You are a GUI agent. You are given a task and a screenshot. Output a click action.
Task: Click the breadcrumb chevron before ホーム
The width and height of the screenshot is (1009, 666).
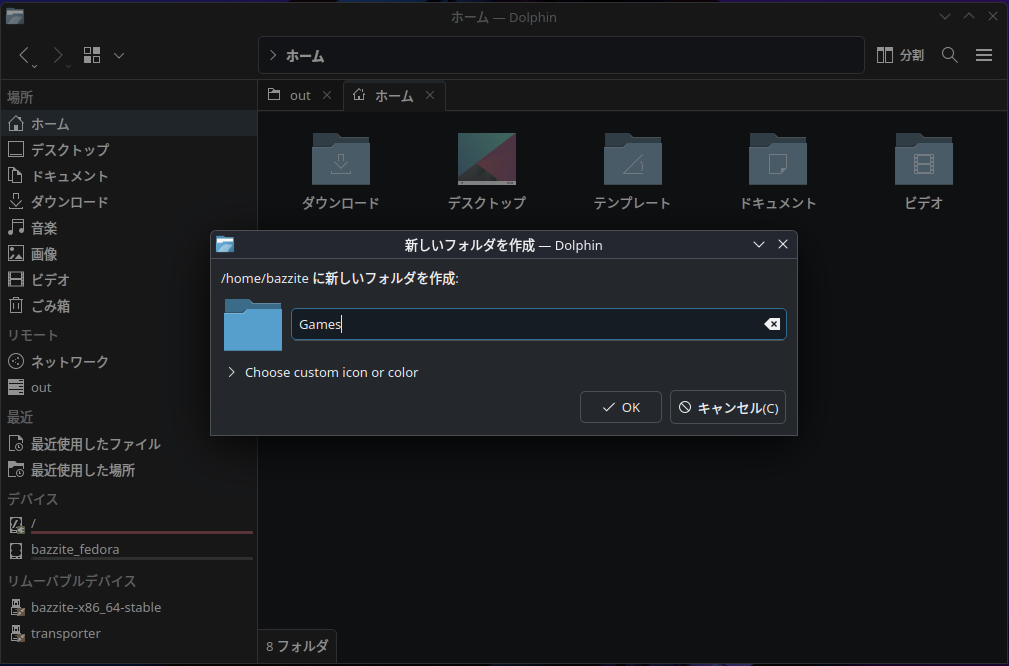click(x=271, y=55)
